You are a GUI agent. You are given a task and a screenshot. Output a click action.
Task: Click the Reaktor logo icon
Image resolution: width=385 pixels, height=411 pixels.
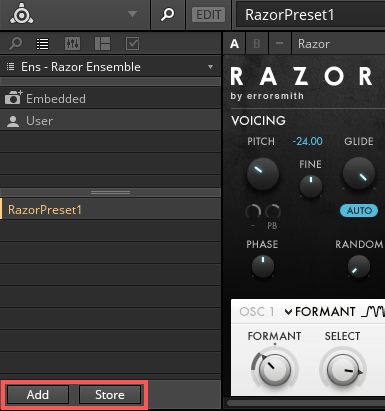(x=22, y=14)
